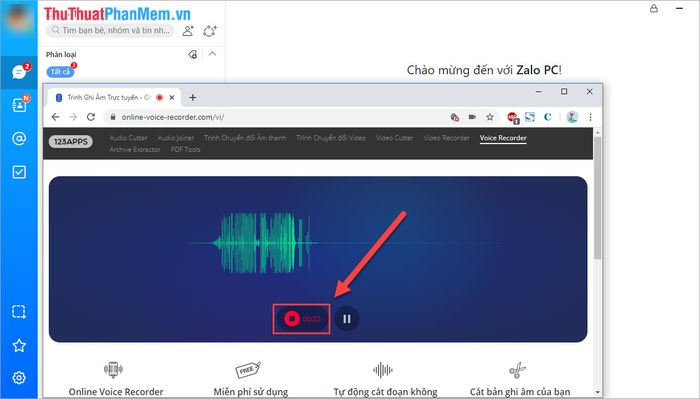Close the Chrome voice recorder tab

(x=172, y=97)
